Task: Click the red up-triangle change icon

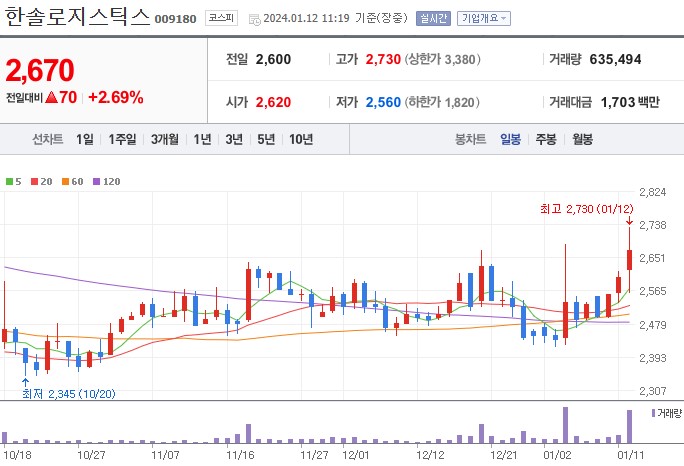Action: coord(51,97)
